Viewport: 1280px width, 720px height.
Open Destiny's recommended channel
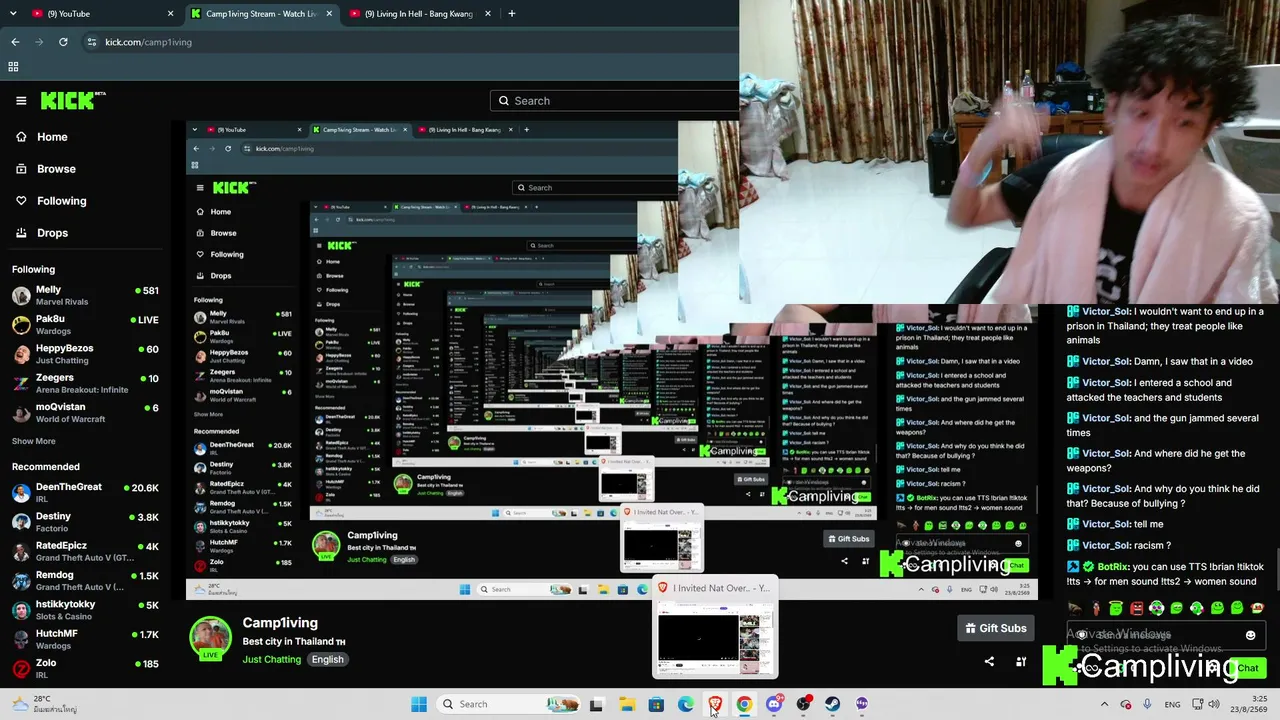click(85, 523)
